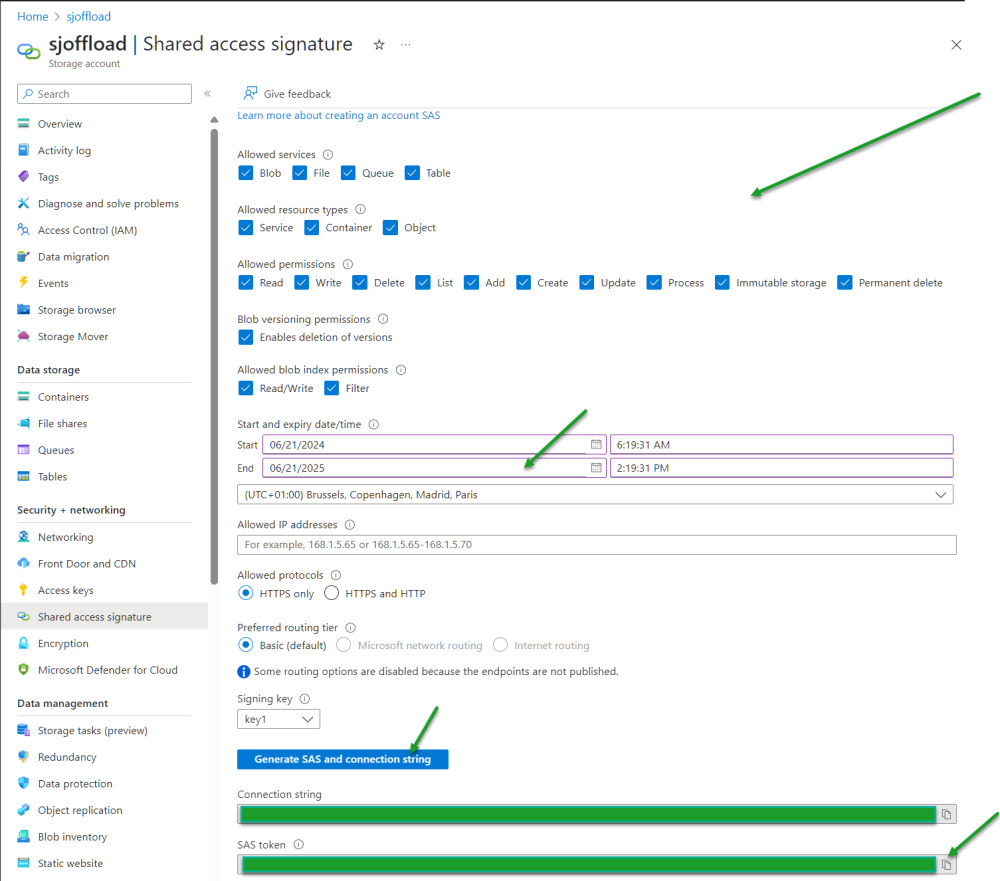
Task: Copy the SAS token using copy icon
Action: coord(946,864)
